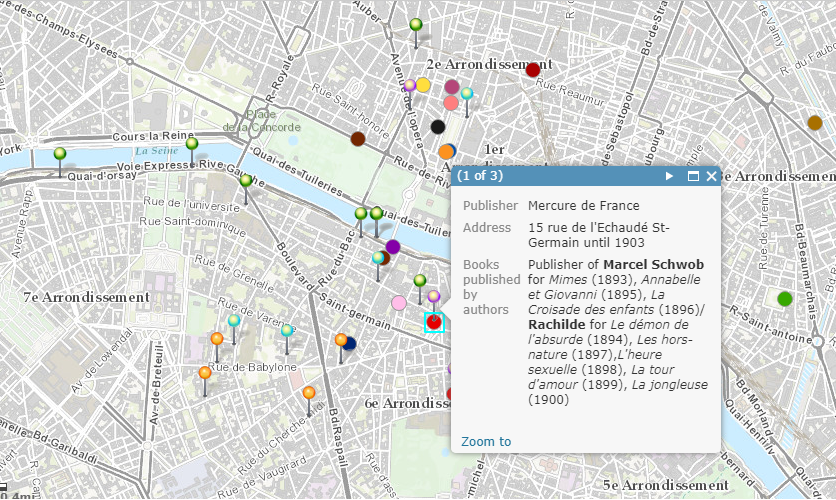
Task: Click the yellow circle marker
Action: pos(423,86)
